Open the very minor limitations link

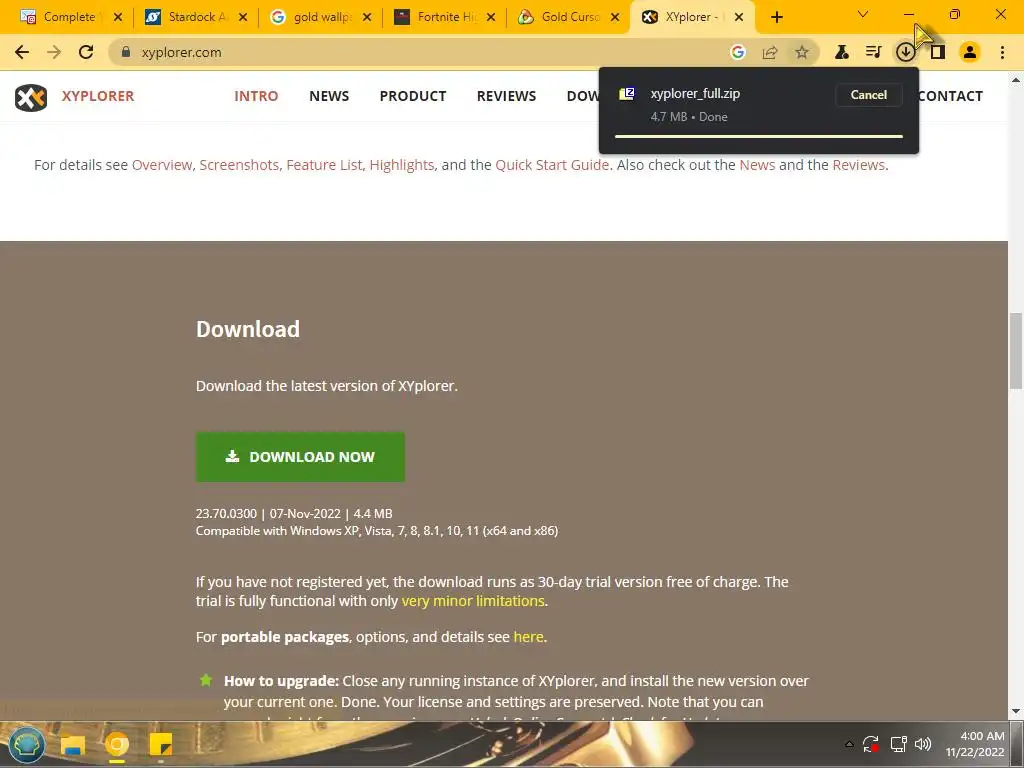pyautogui.click(x=473, y=601)
